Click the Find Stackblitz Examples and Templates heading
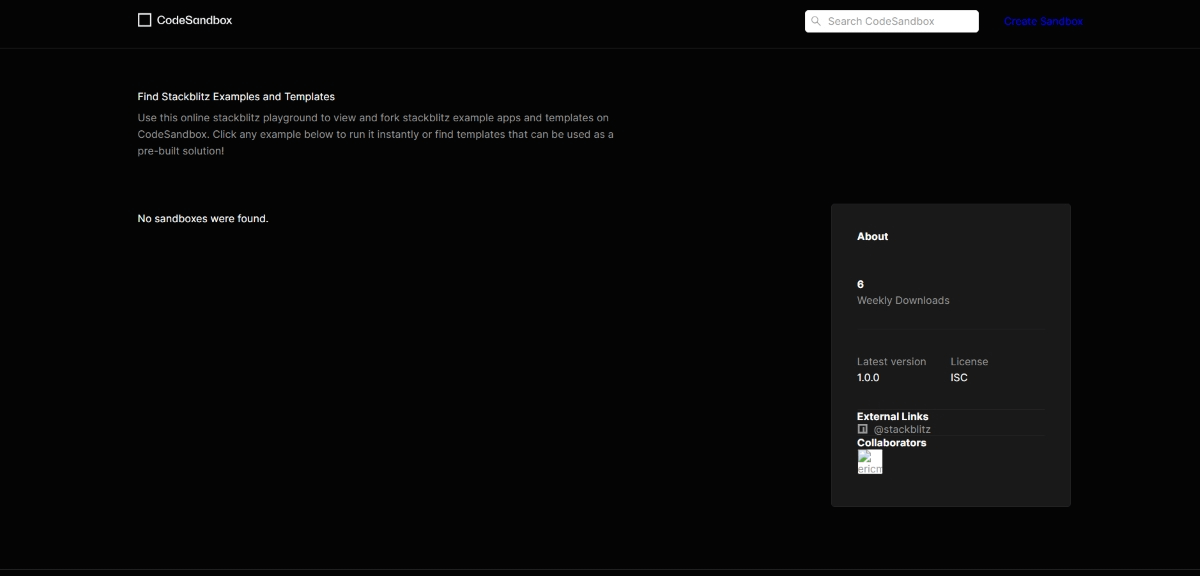The height and width of the screenshot is (576, 1200). (x=236, y=97)
